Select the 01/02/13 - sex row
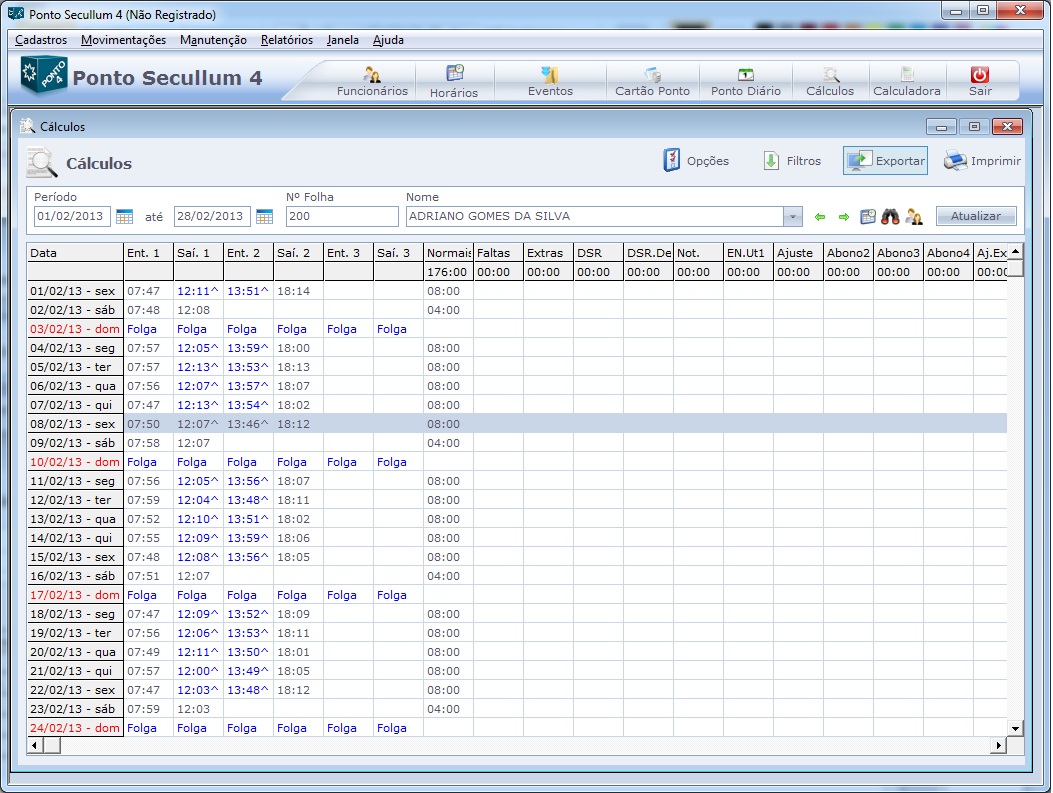This screenshot has width=1053, height=793. coord(517,291)
